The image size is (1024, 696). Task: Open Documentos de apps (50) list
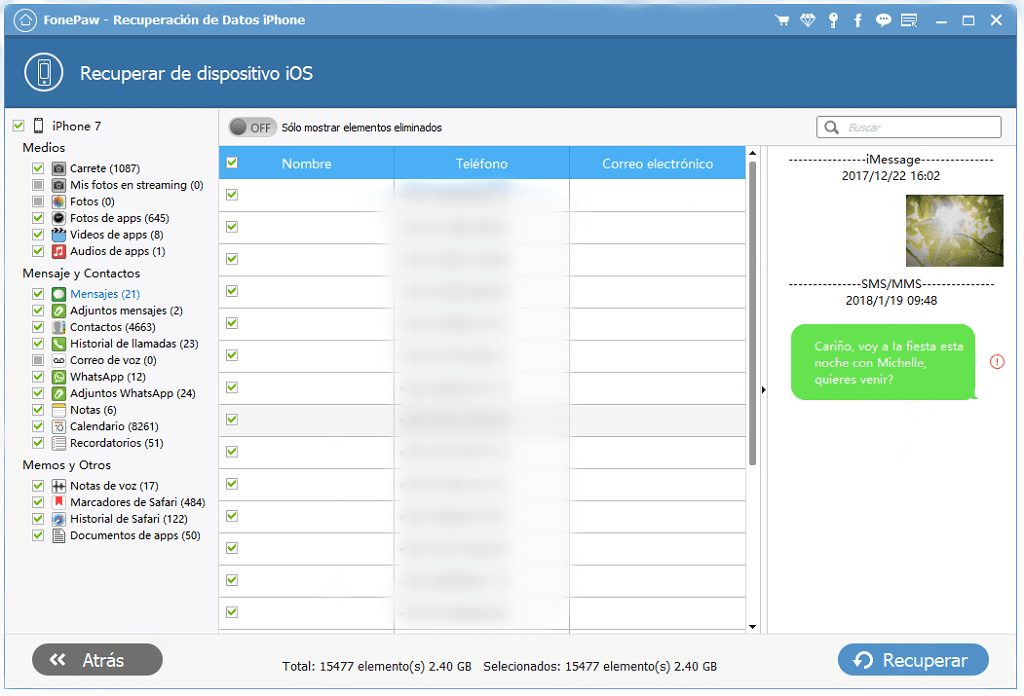135,535
